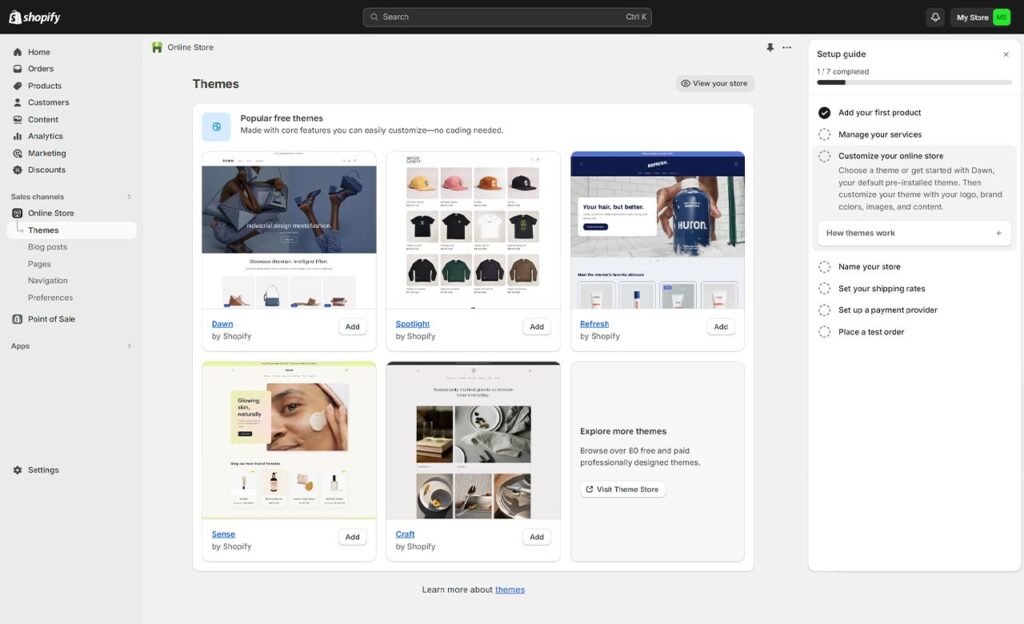Click the View your store button
The image size is (1024, 624).
pyautogui.click(x=714, y=84)
